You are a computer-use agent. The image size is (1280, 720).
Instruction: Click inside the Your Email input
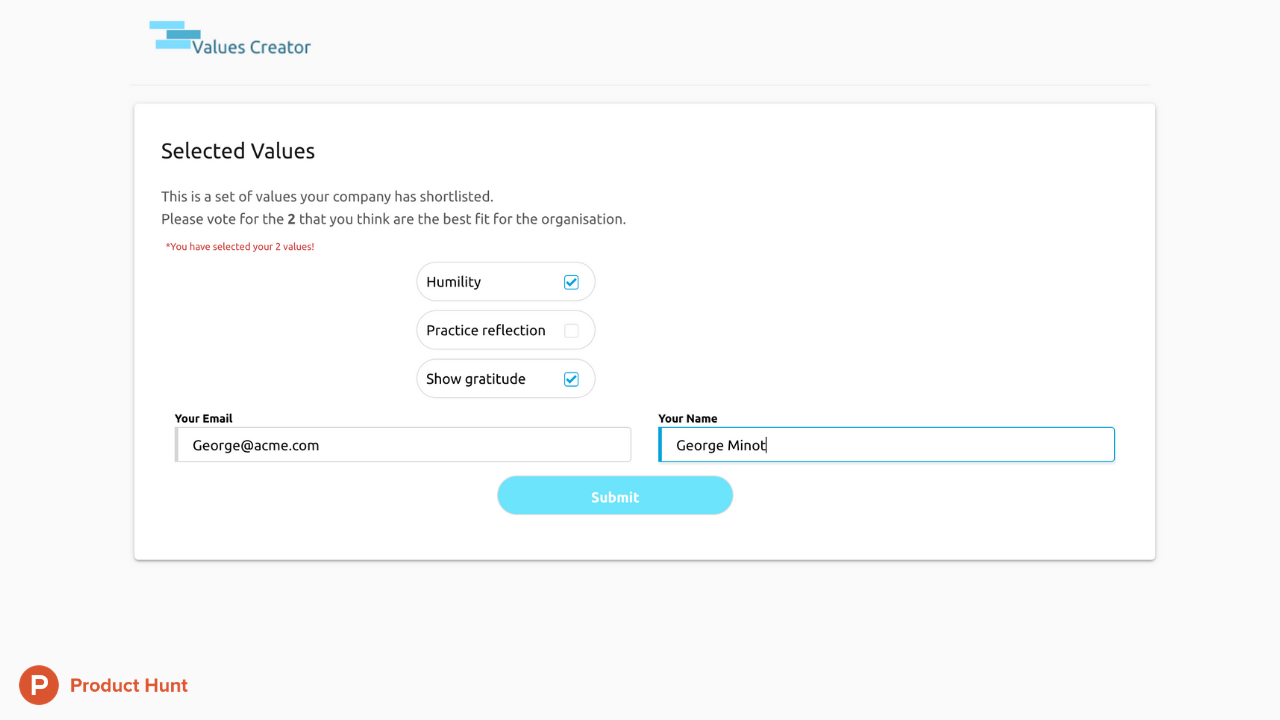402,444
